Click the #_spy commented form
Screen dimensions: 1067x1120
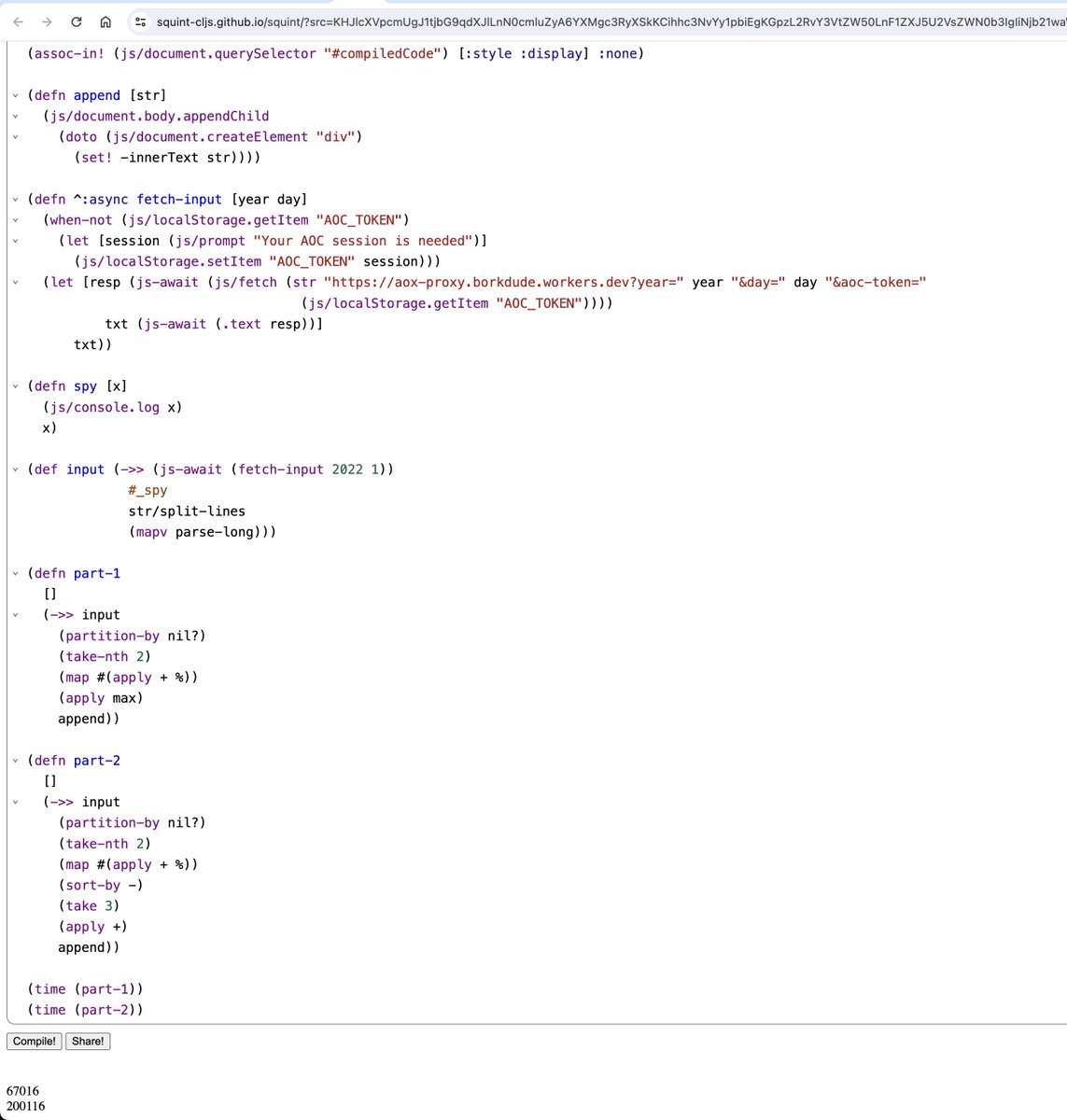coord(147,490)
